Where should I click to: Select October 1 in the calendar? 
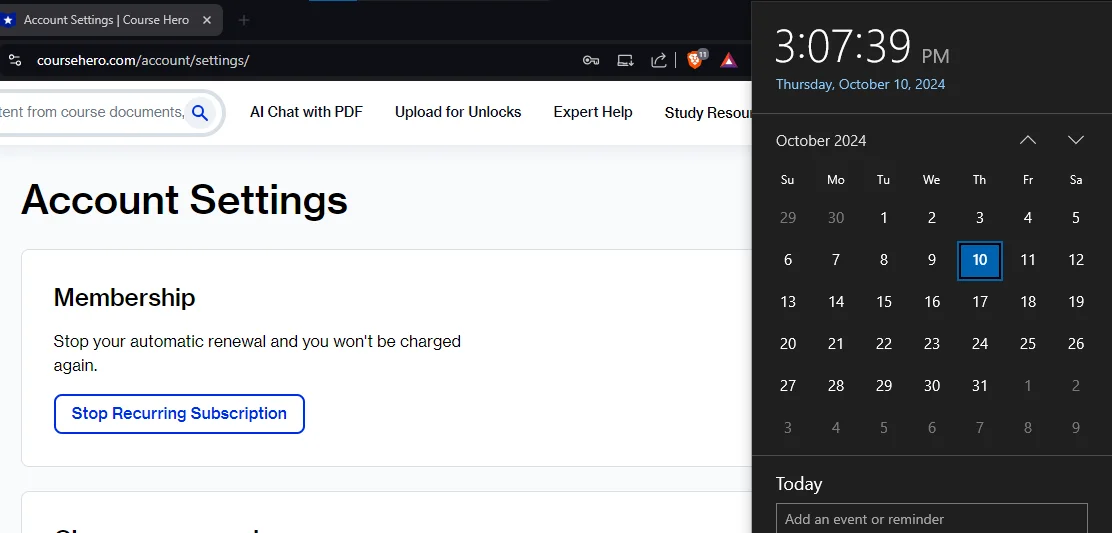click(x=884, y=218)
